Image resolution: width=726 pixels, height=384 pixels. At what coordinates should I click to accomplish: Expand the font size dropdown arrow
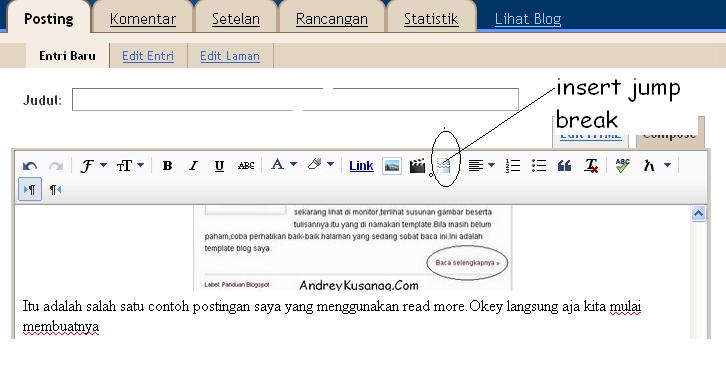(140, 165)
